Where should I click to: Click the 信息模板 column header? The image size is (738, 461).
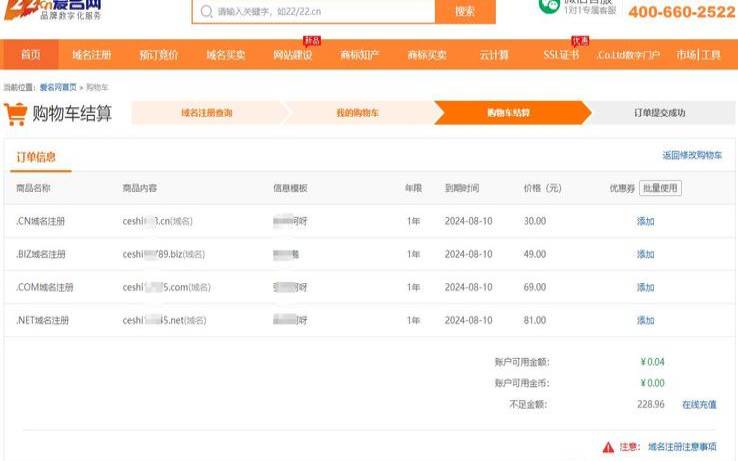click(290, 188)
